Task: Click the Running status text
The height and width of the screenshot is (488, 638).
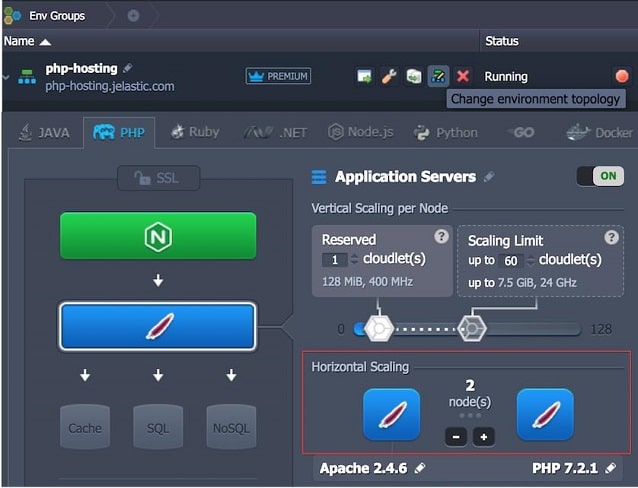Action: coord(506,77)
